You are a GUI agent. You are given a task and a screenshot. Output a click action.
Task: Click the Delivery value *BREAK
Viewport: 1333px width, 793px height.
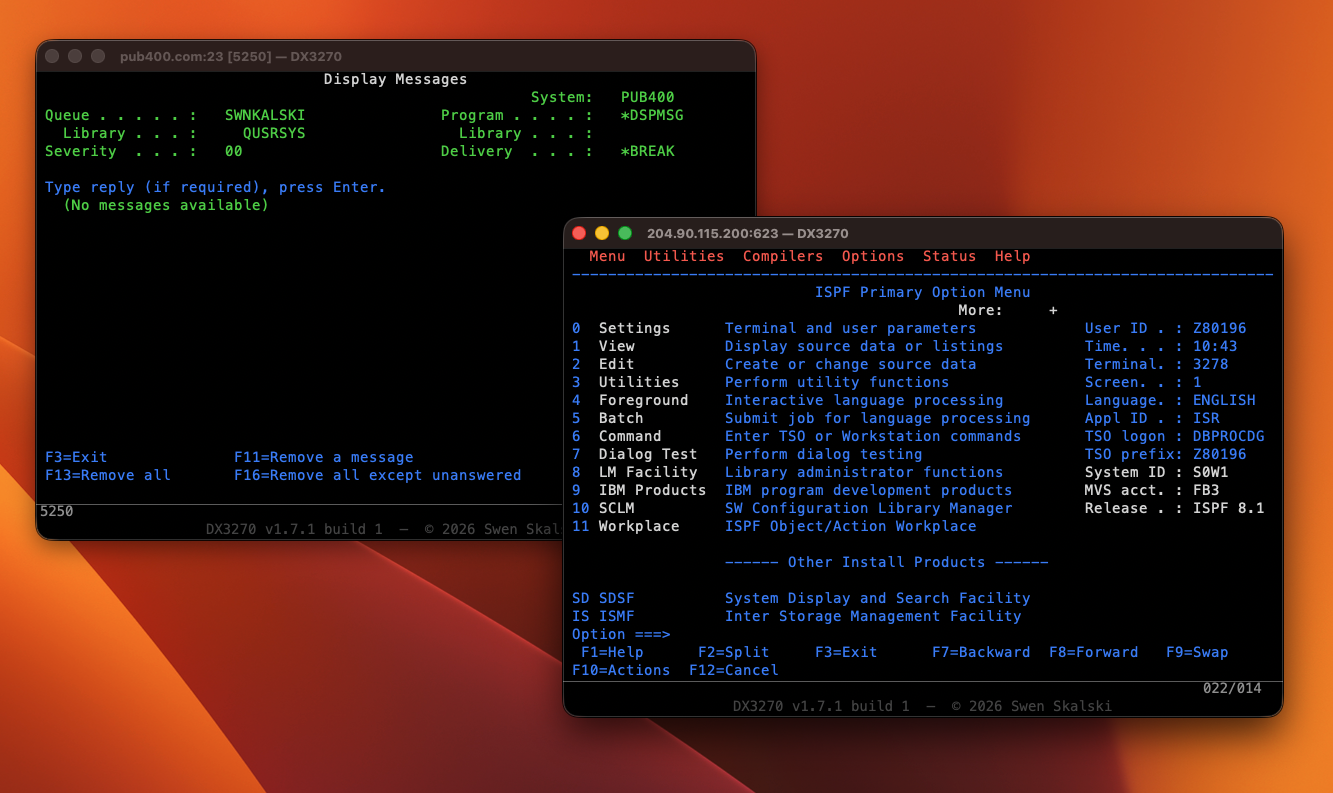647,151
